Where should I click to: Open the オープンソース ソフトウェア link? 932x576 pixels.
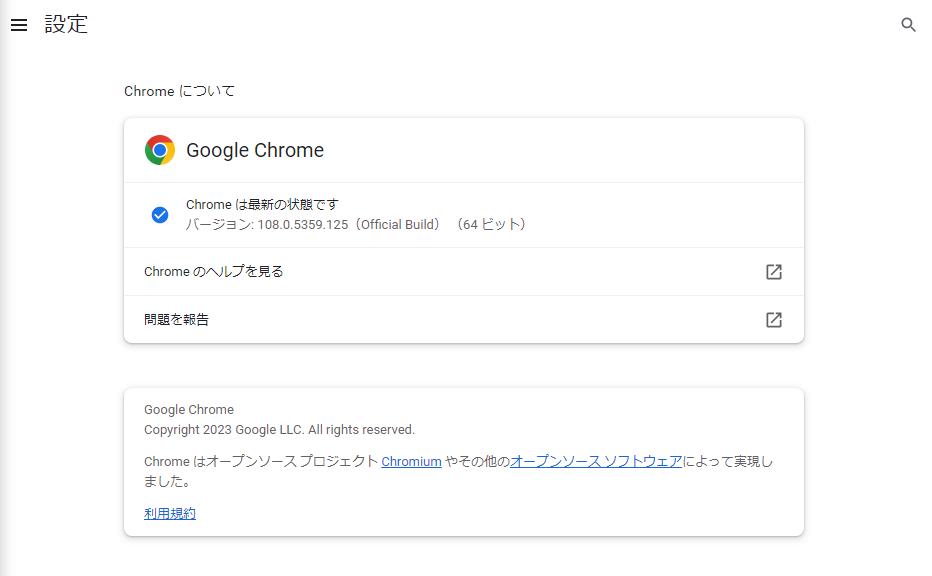[x=596, y=462]
